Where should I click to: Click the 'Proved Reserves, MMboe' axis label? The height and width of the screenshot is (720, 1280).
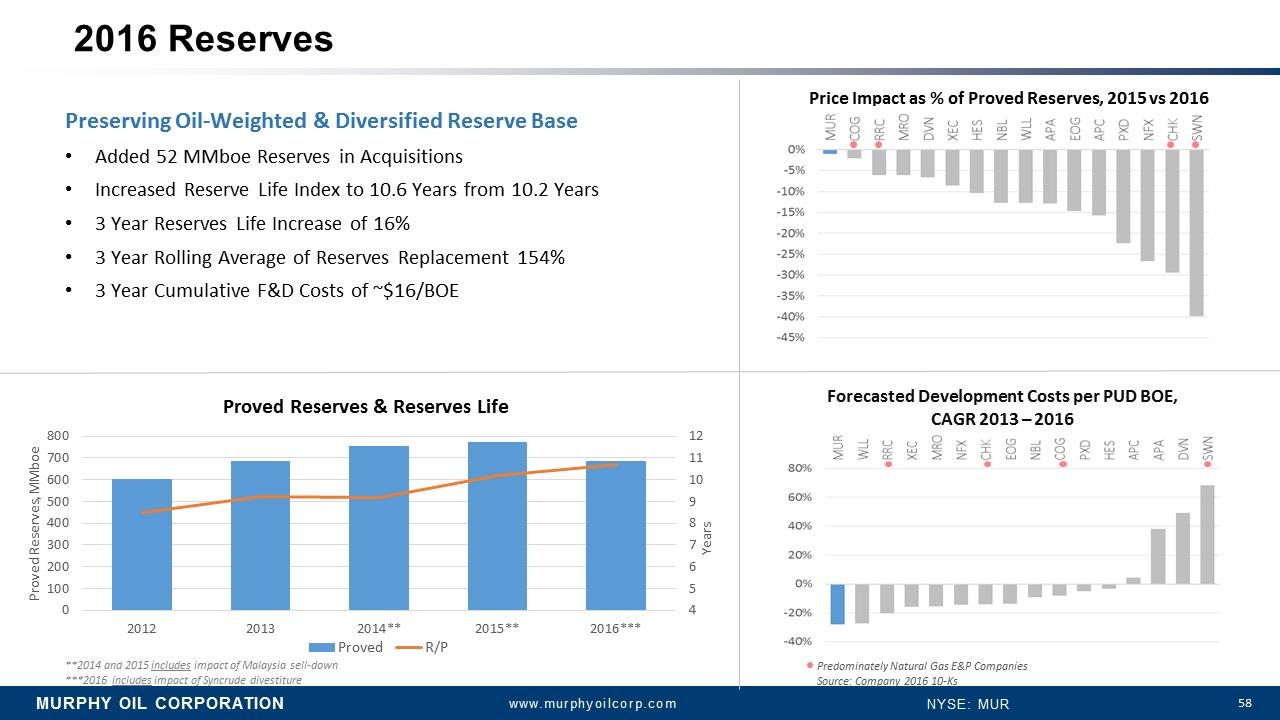click(35, 523)
